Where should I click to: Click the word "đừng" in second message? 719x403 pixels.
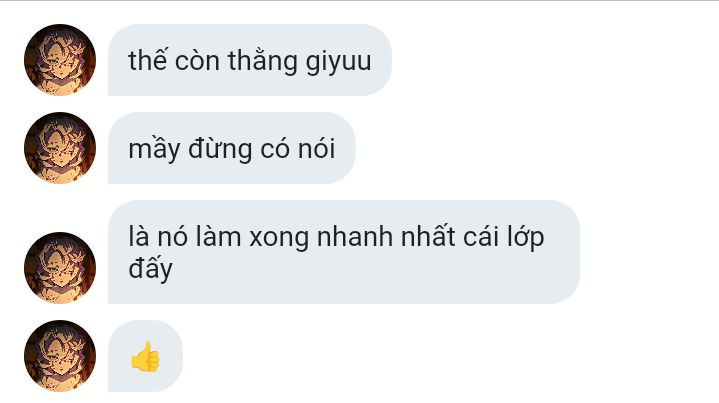[220, 148]
